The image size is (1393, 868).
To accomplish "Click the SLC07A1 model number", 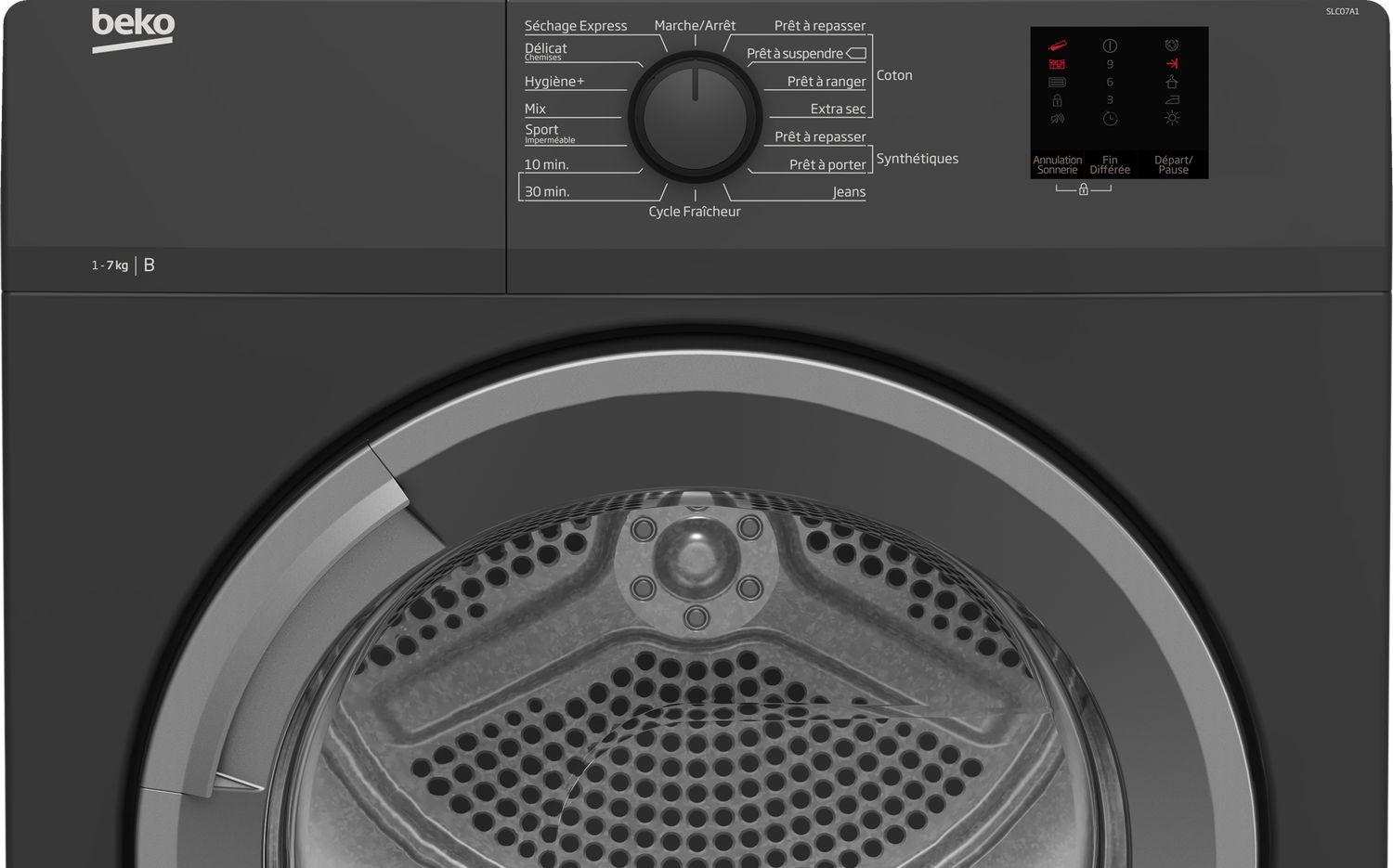I will pyautogui.click(x=1342, y=11).
